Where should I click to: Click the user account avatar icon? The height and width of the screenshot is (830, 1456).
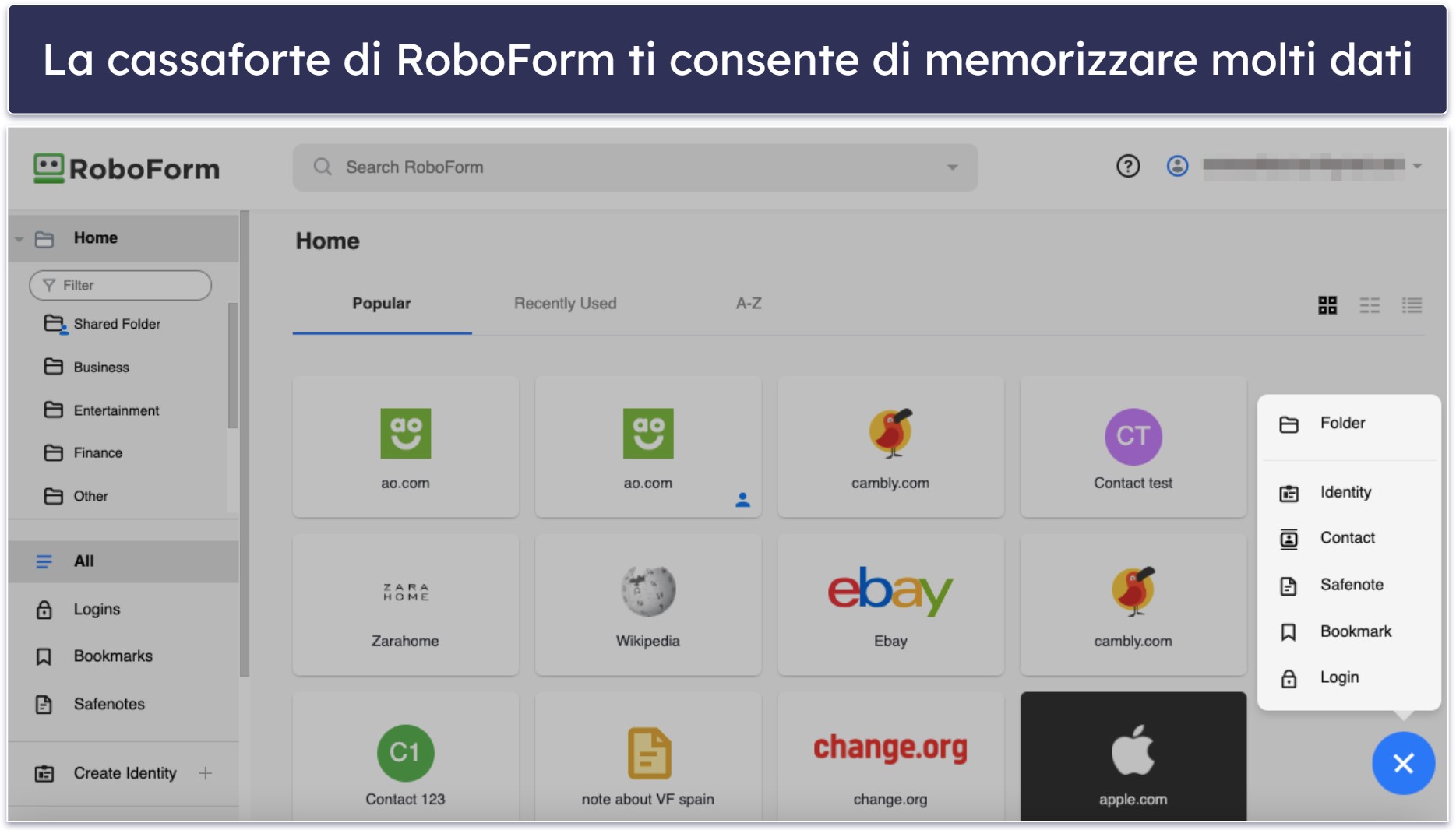1177,166
